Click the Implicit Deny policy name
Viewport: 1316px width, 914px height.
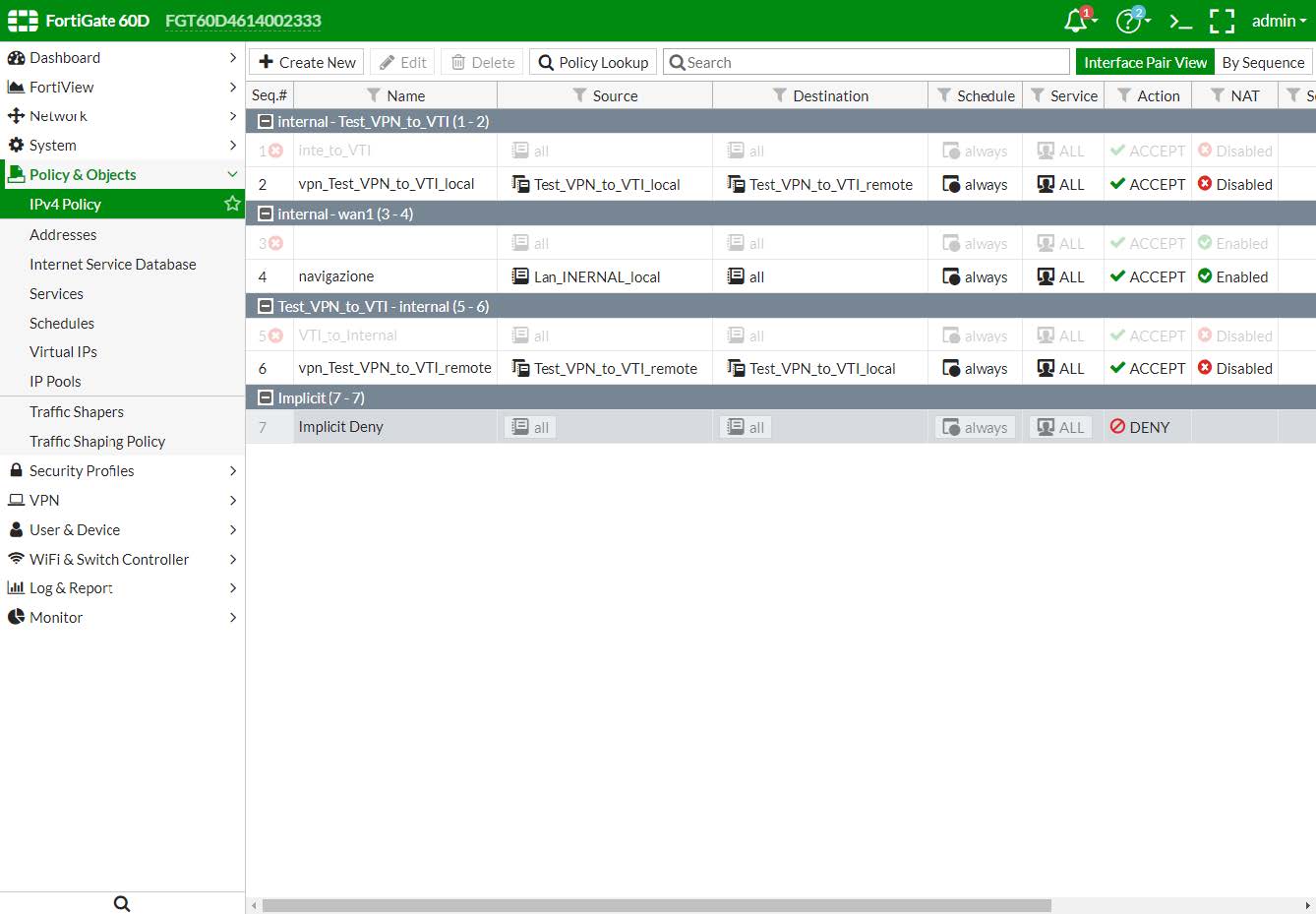[x=340, y=427]
